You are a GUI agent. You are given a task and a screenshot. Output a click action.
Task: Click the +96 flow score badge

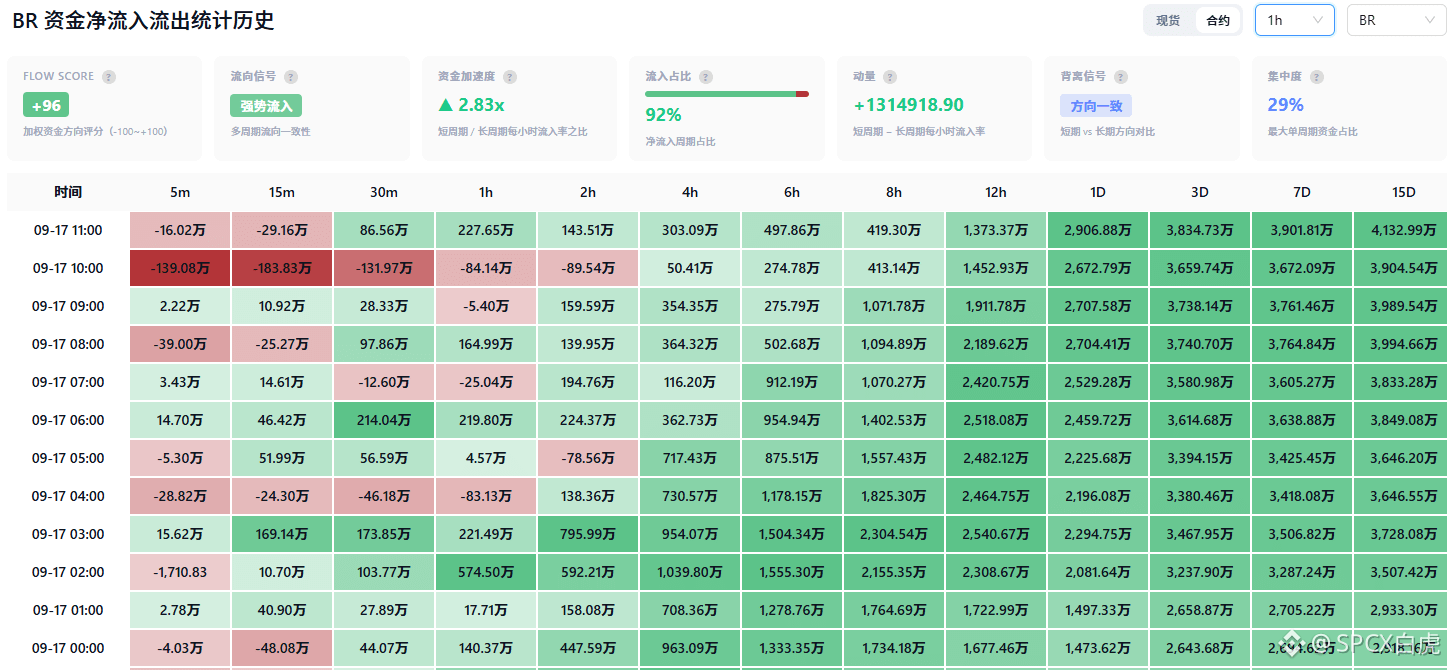(46, 105)
